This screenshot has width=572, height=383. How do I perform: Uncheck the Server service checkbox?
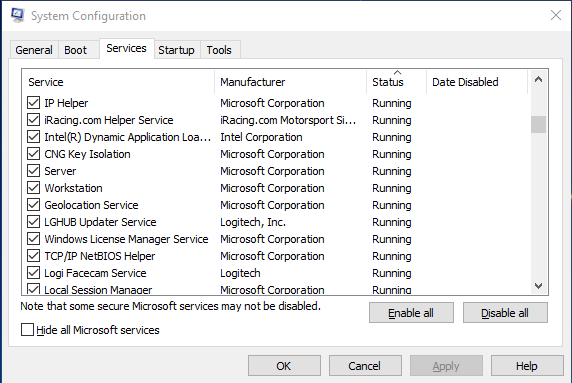click(x=34, y=171)
